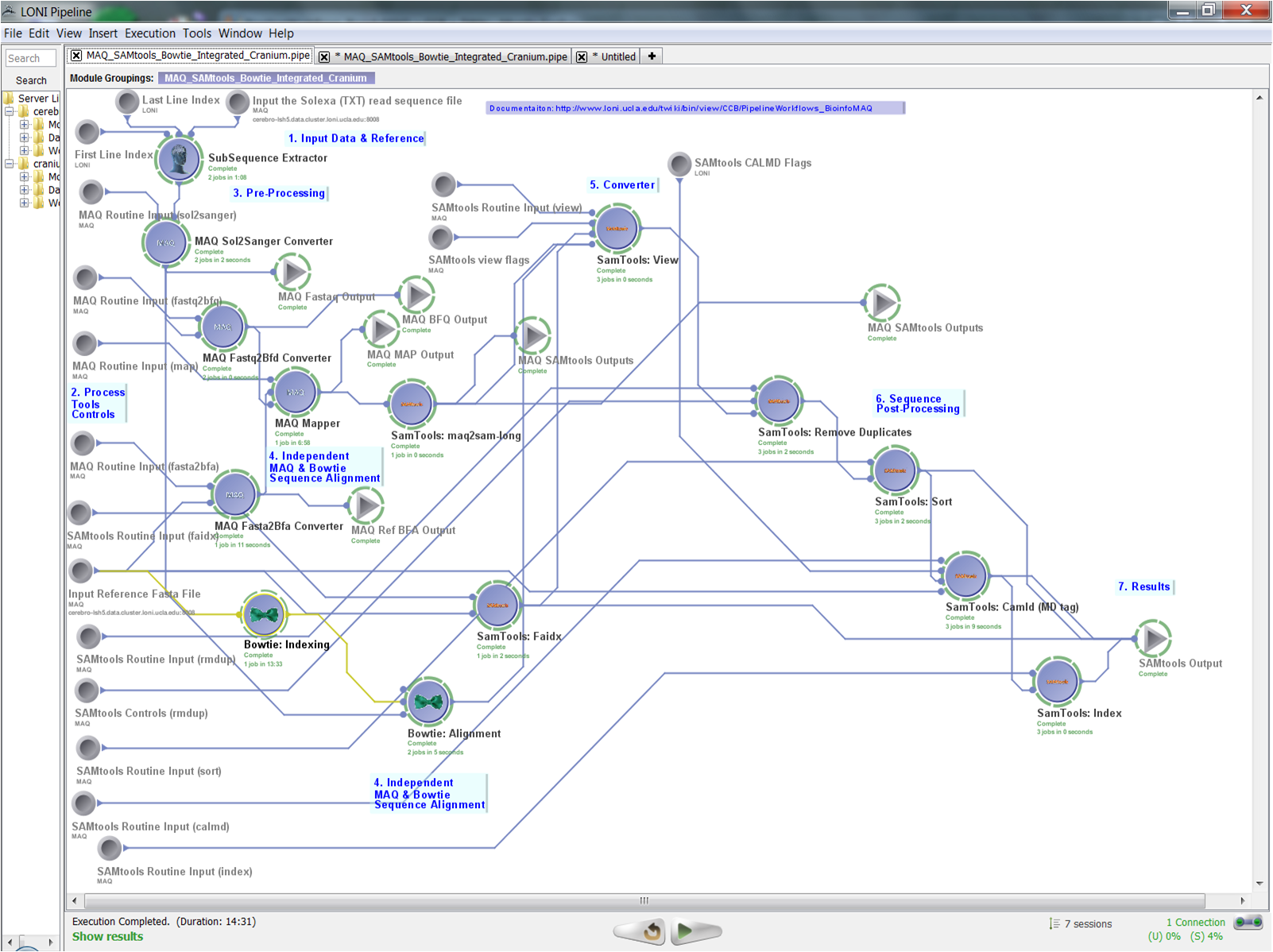Select the Bowtie: Alignment module node
This screenshot has width=1273, height=952.
[x=428, y=702]
